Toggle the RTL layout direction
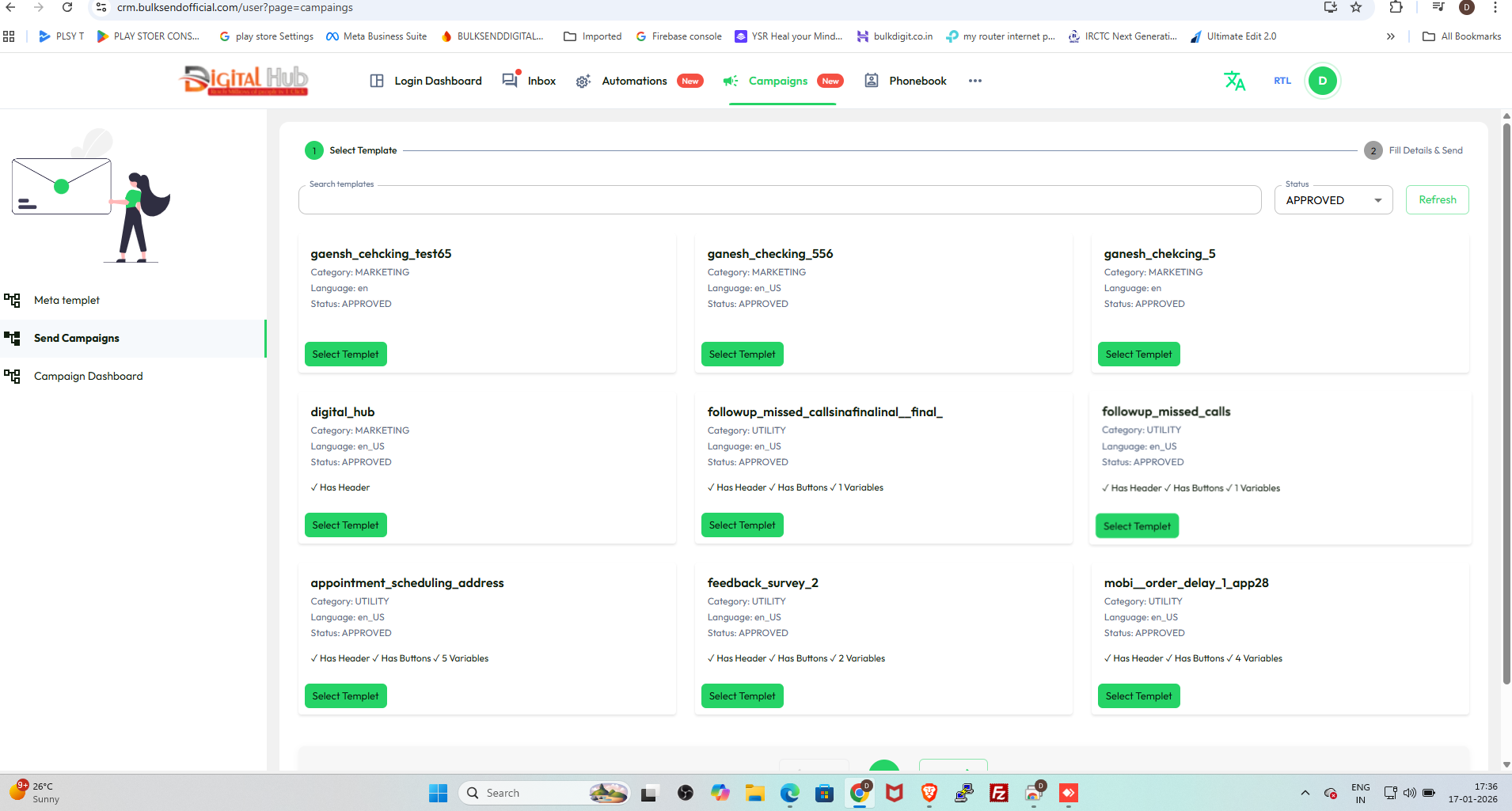The width and height of the screenshot is (1512, 811). click(1282, 81)
